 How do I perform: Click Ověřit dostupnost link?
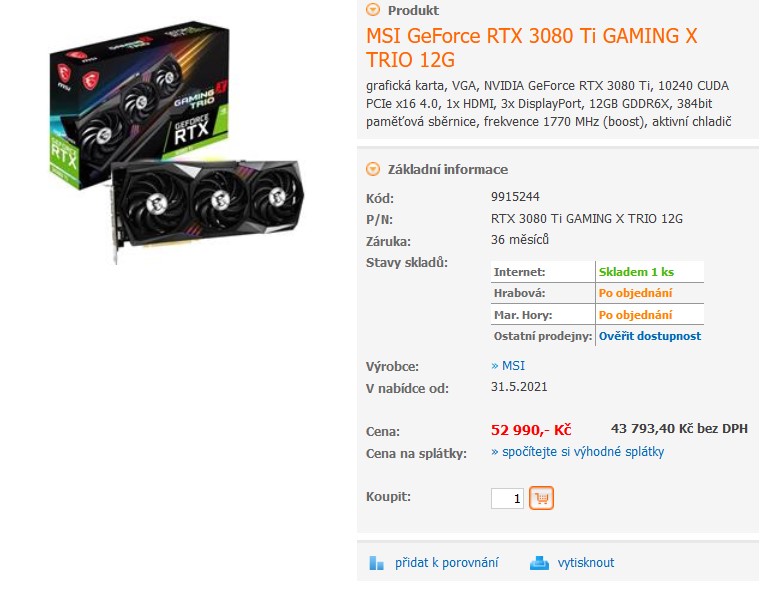point(649,336)
